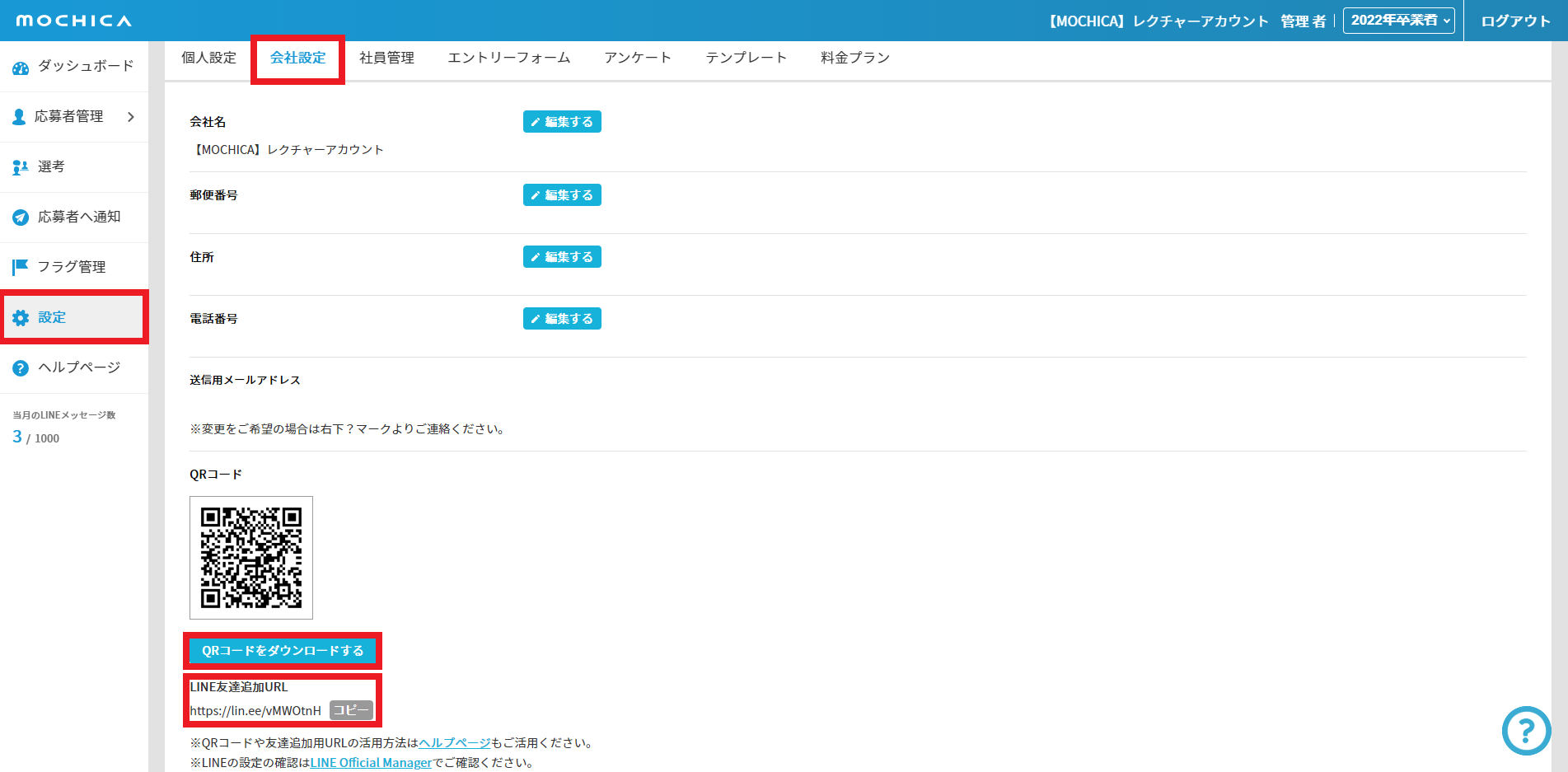Click the flag management icon

coord(21,267)
